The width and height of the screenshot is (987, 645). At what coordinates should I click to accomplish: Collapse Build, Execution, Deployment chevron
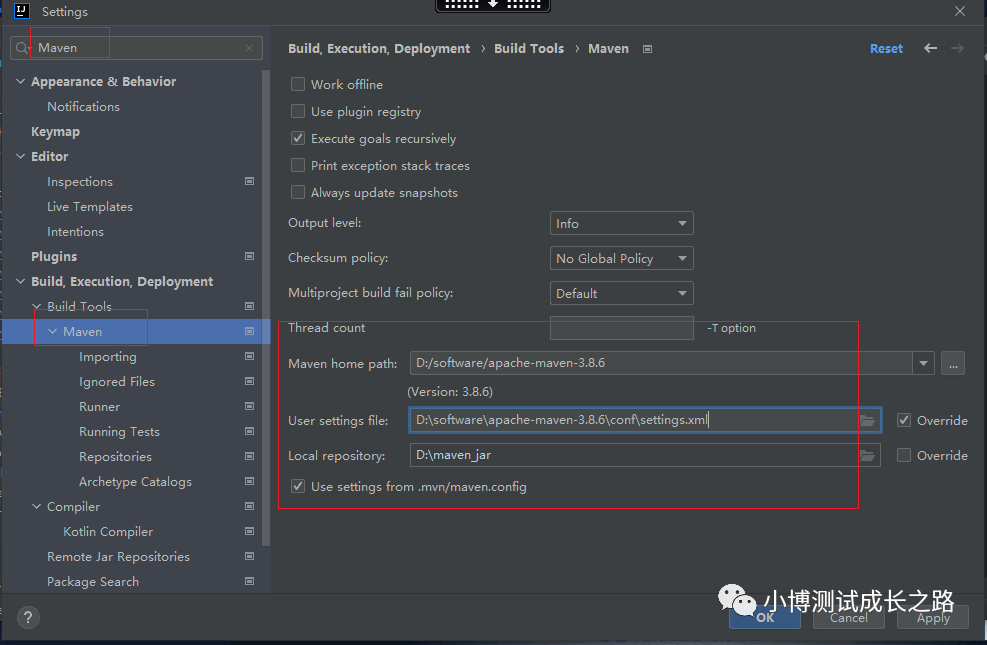[20, 281]
